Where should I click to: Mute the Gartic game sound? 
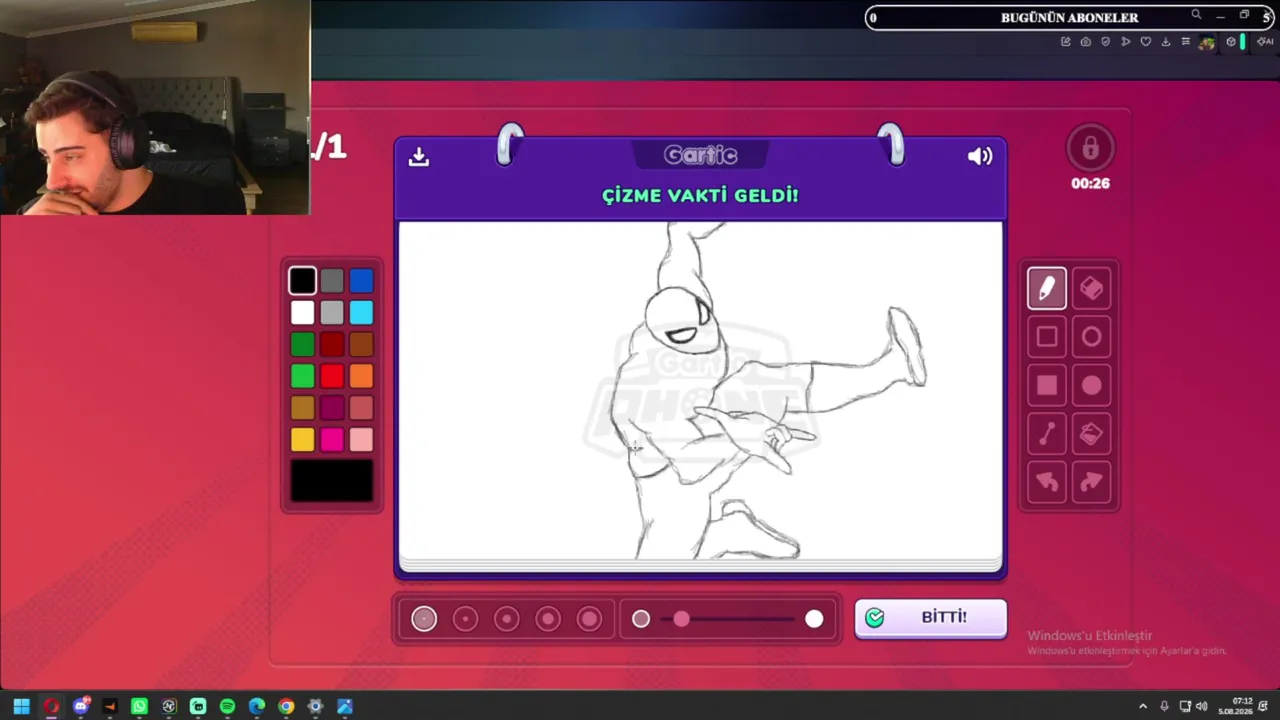(x=980, y=156)
